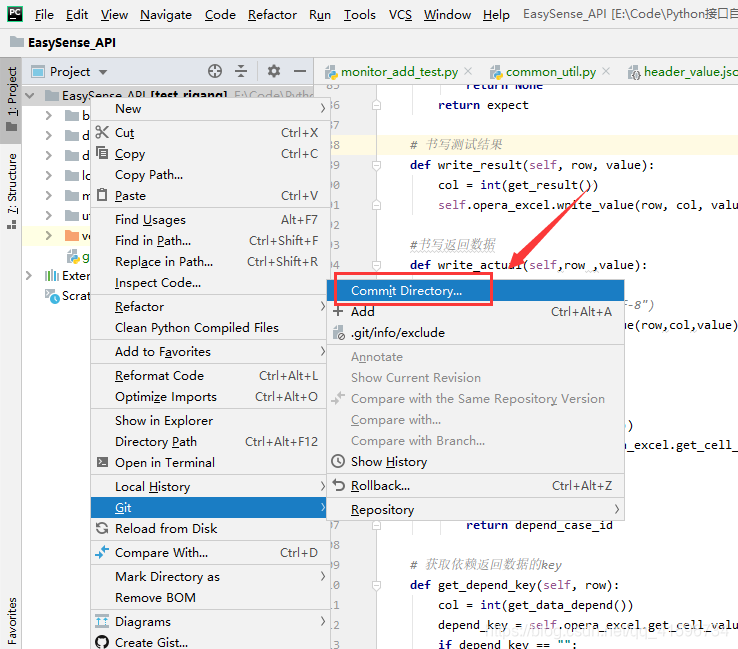The height and width of the screenshot is (649, 738).
Task: Click the External Libraries icon
Action: pos(51,275)
